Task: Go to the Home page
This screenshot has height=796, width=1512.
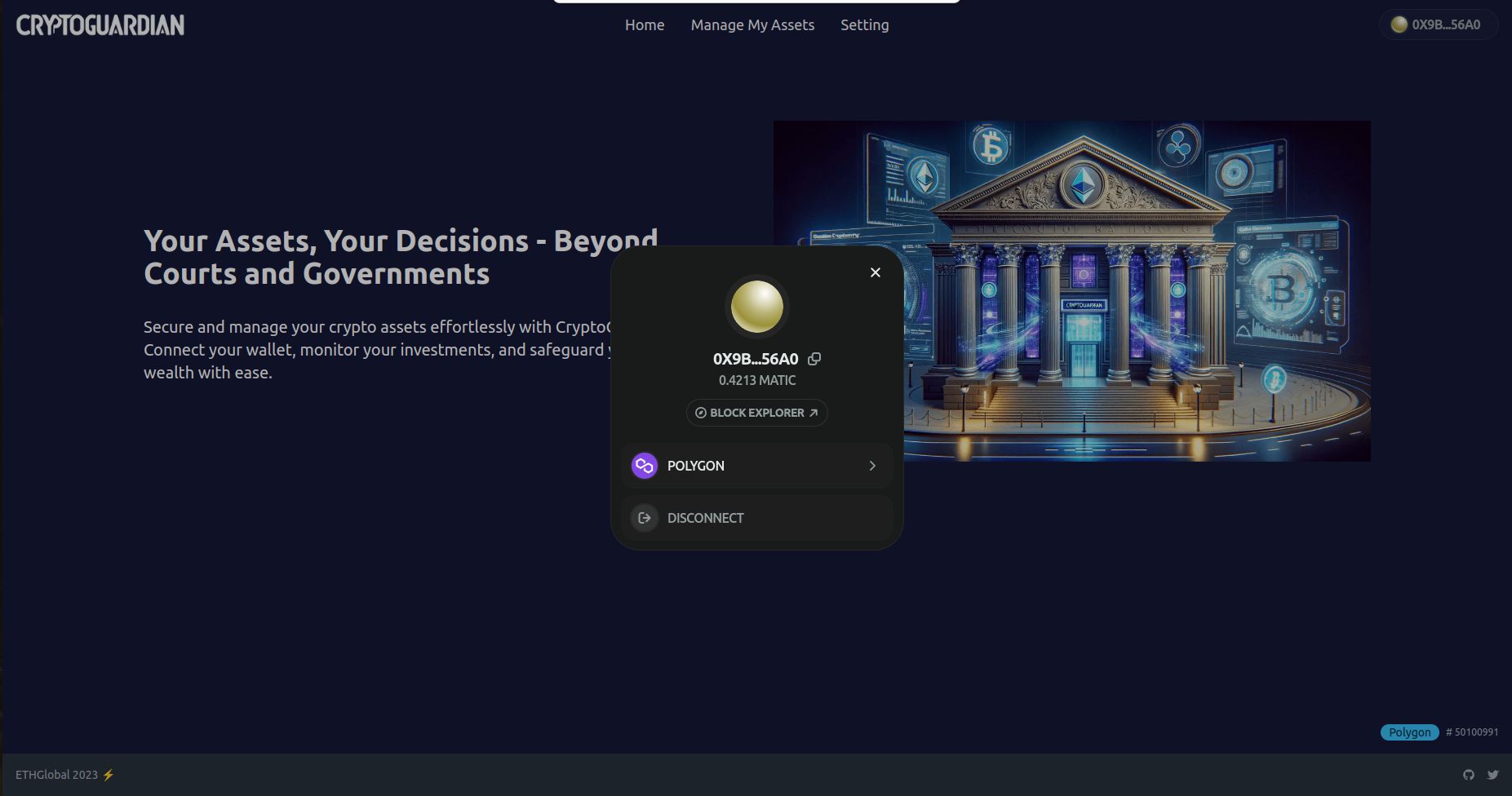Action: pyautogui.click(x=645, y=25)
